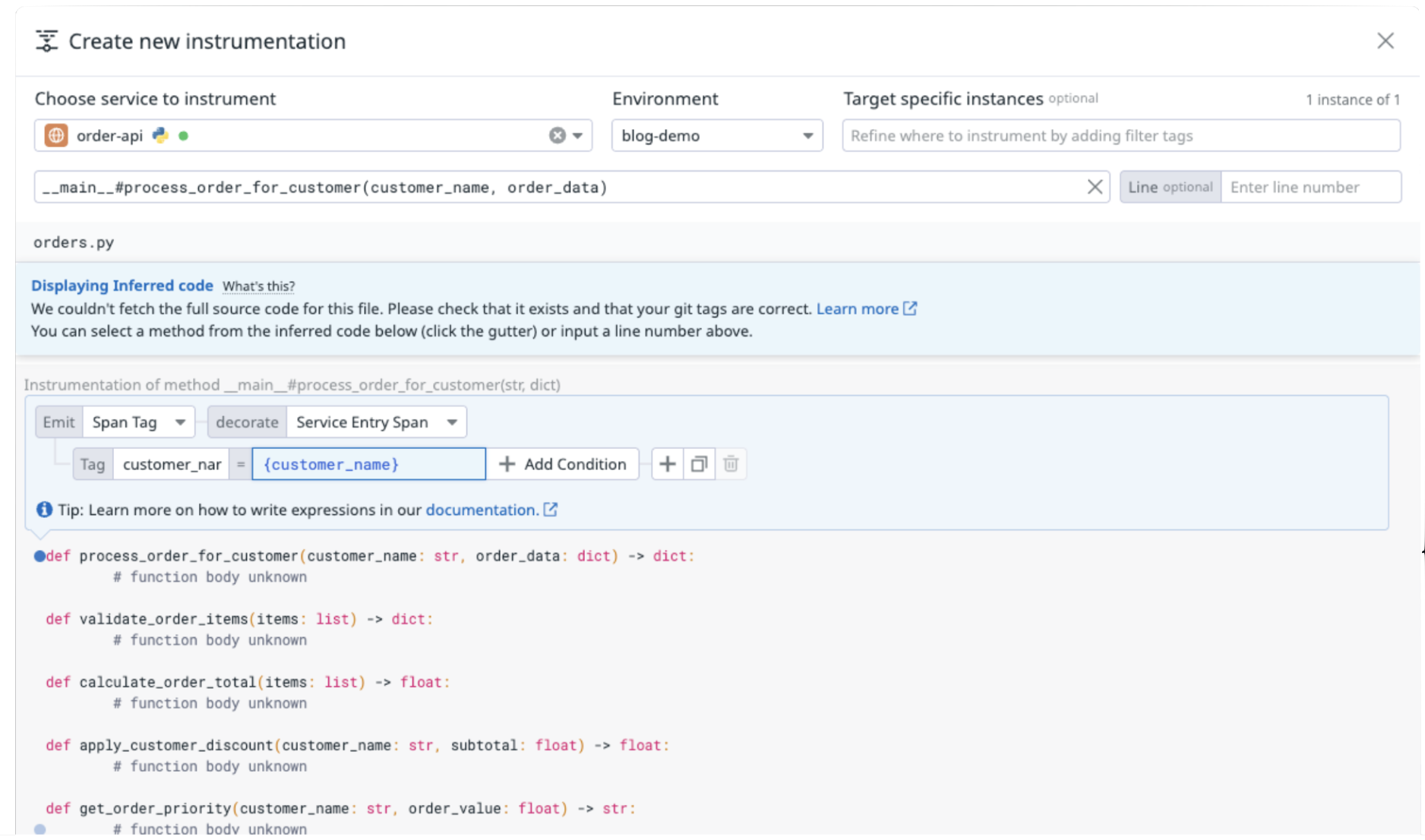The image size is (1425, 840).
Task: Clear the method signature field
Action: pos(1095,187)
